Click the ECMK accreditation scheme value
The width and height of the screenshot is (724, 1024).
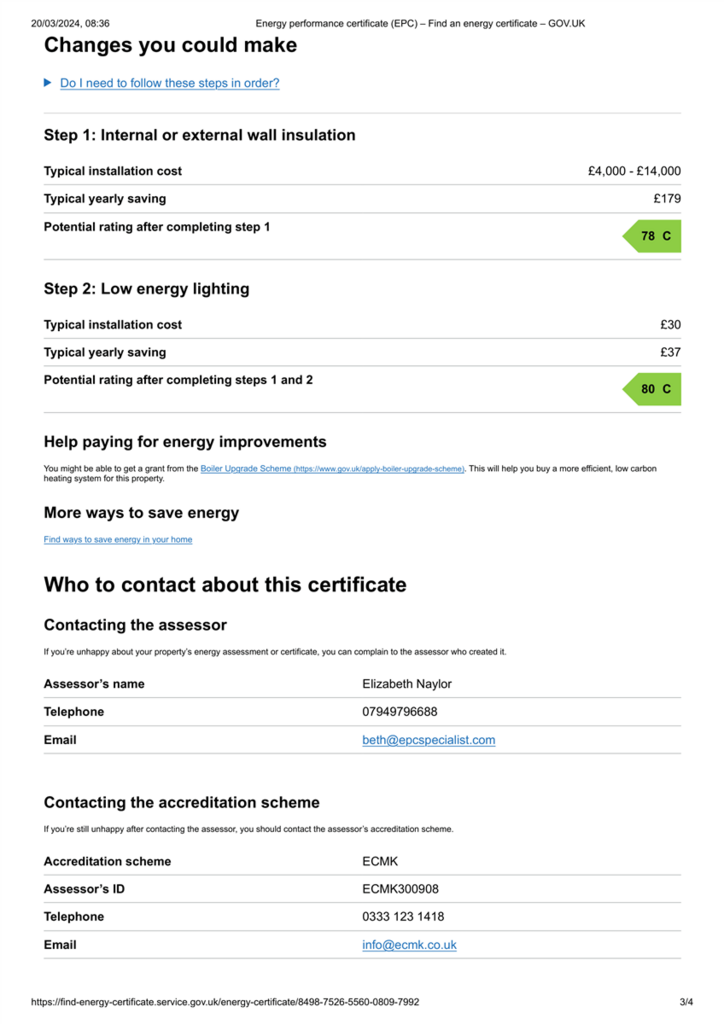tap(380, 861)
